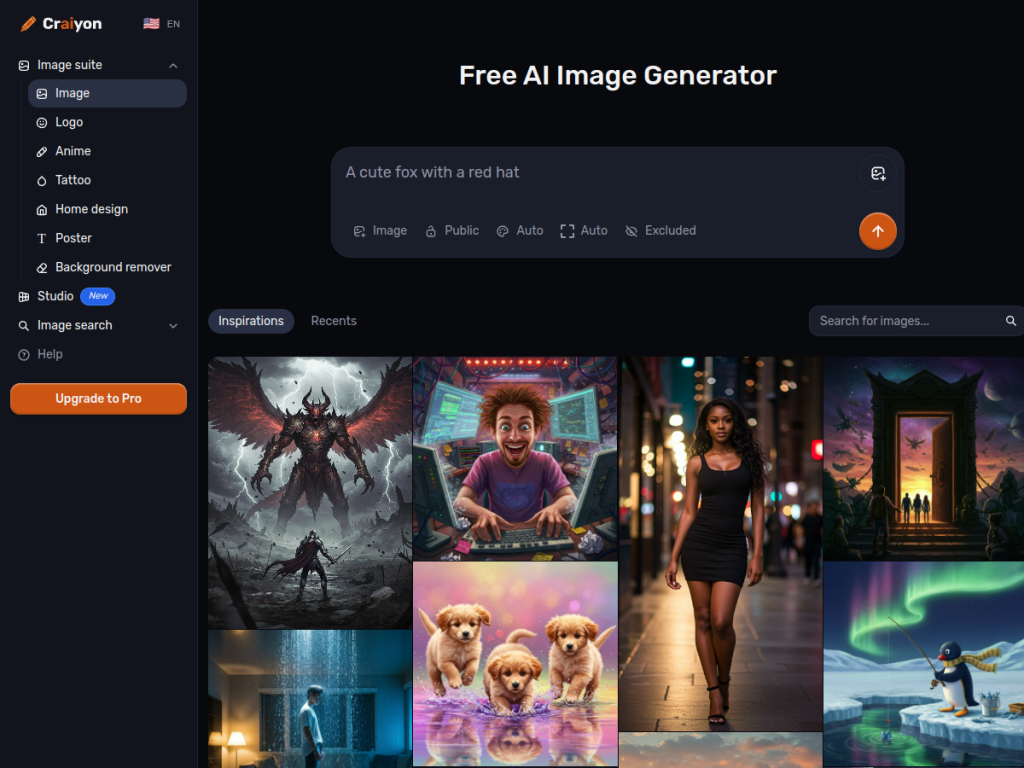This screenshot has height=768, width=1024.
Task: Click the Image suite section icon
Action: point(24,65)
